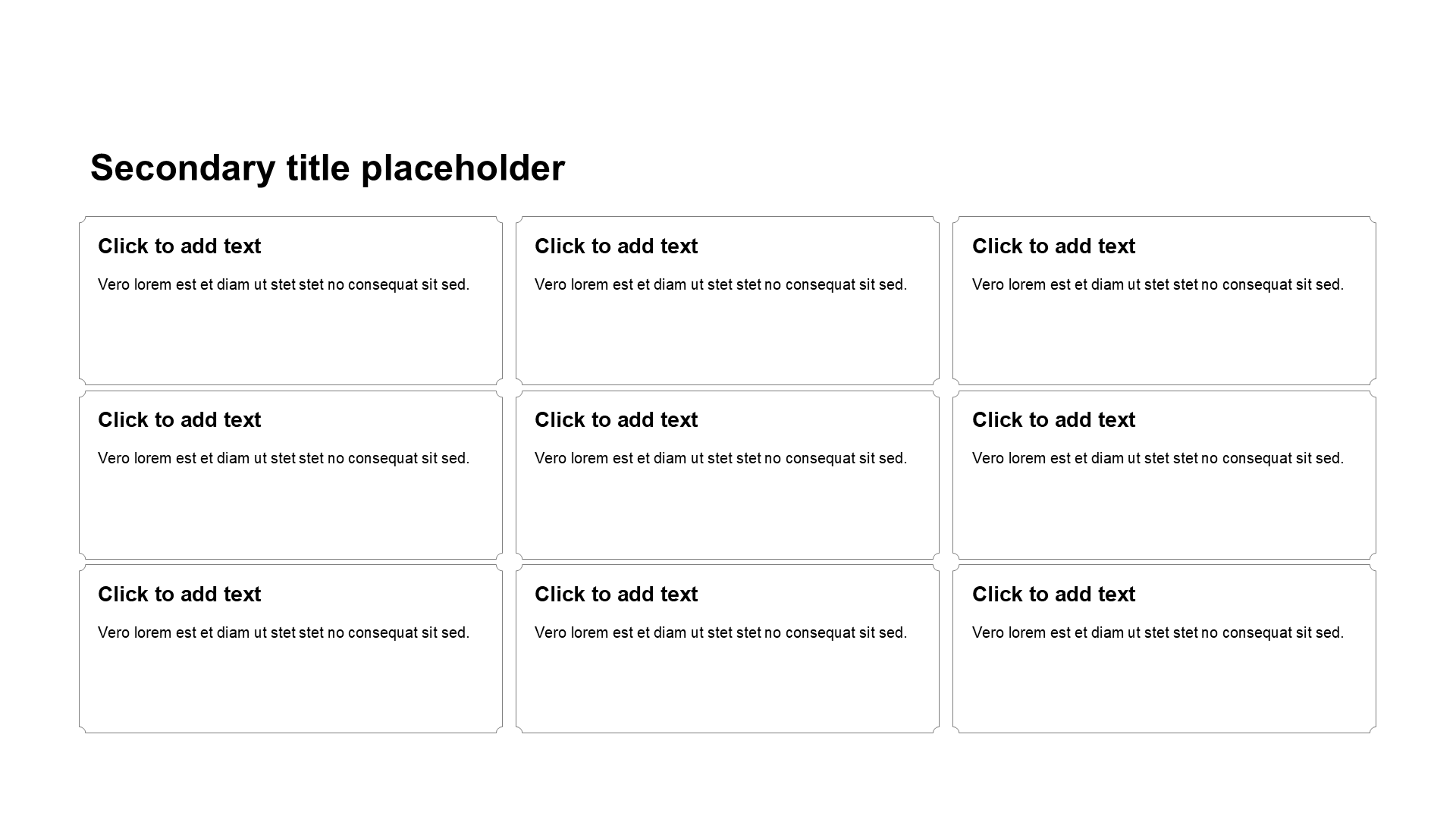
Task: Click heading in bottom-left card
Action: click(179, 595)
